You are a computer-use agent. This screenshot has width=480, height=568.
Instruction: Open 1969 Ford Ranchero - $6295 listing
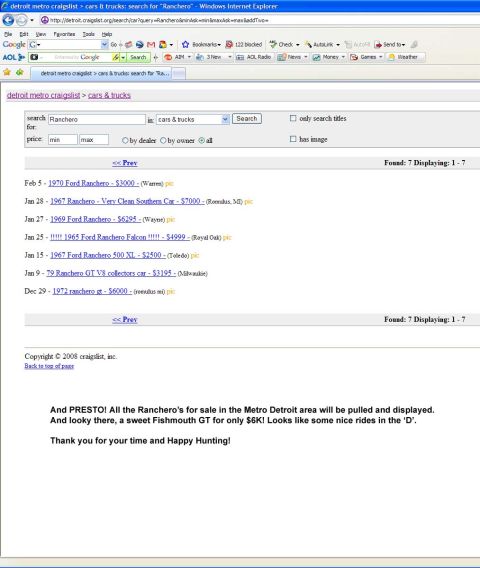click(x=95, y=219)
